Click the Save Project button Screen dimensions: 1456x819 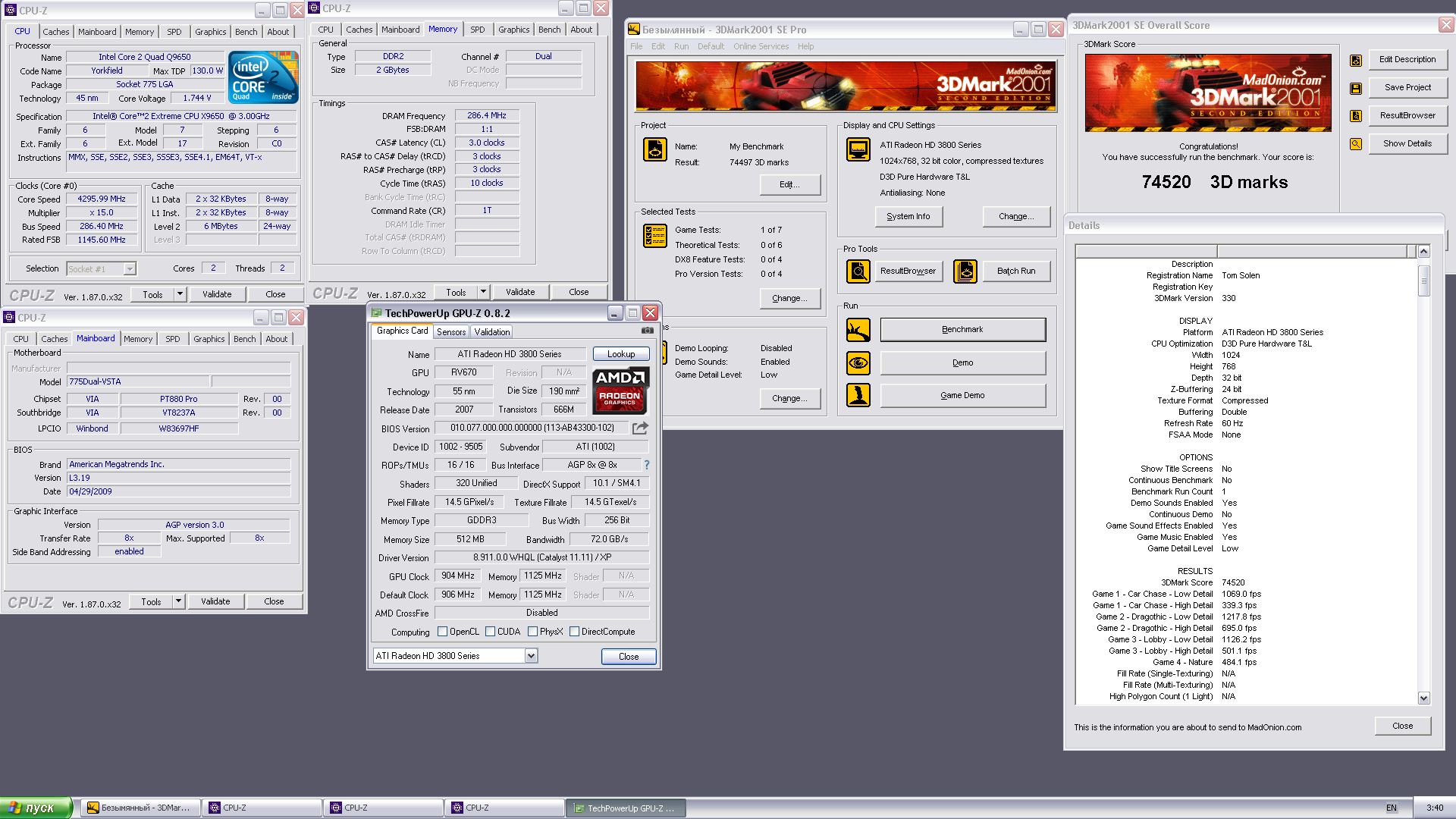(x=1407, y=88)
